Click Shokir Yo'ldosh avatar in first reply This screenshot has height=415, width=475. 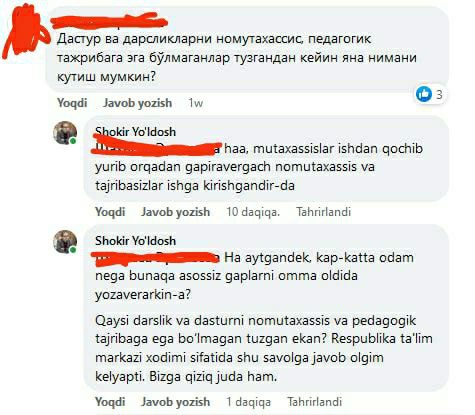pos(65,132)
